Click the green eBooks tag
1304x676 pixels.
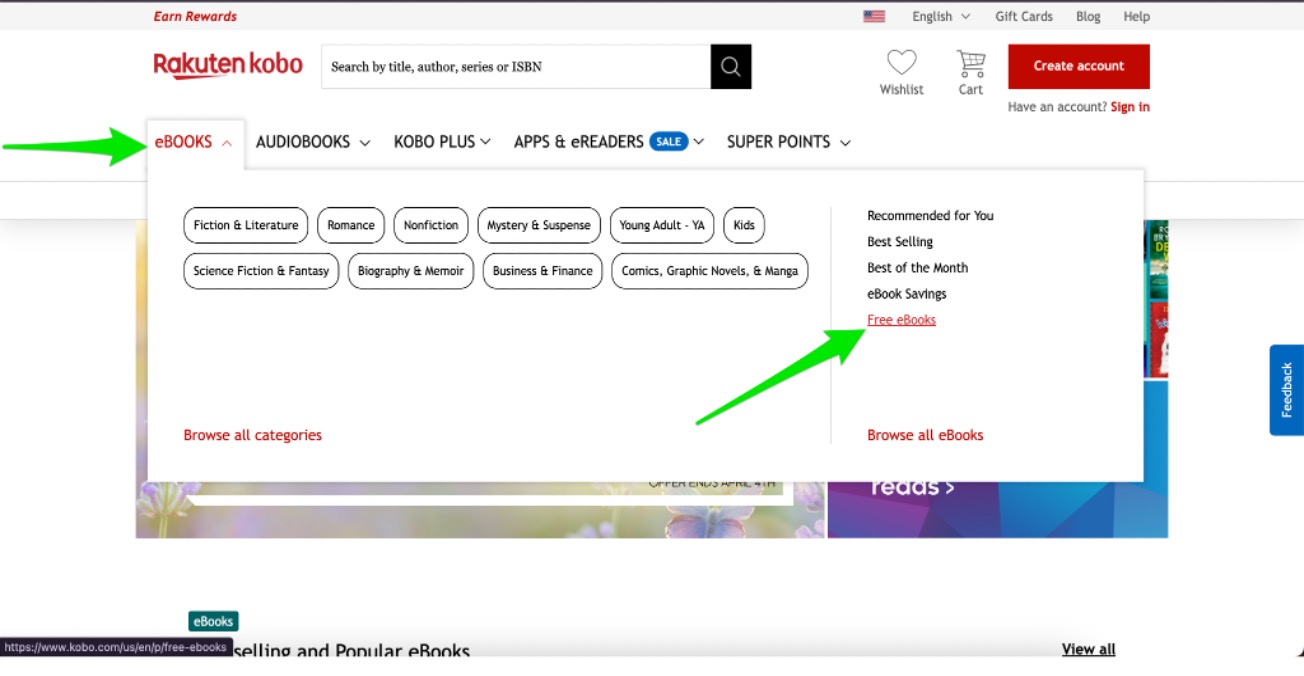click(213, 621)
